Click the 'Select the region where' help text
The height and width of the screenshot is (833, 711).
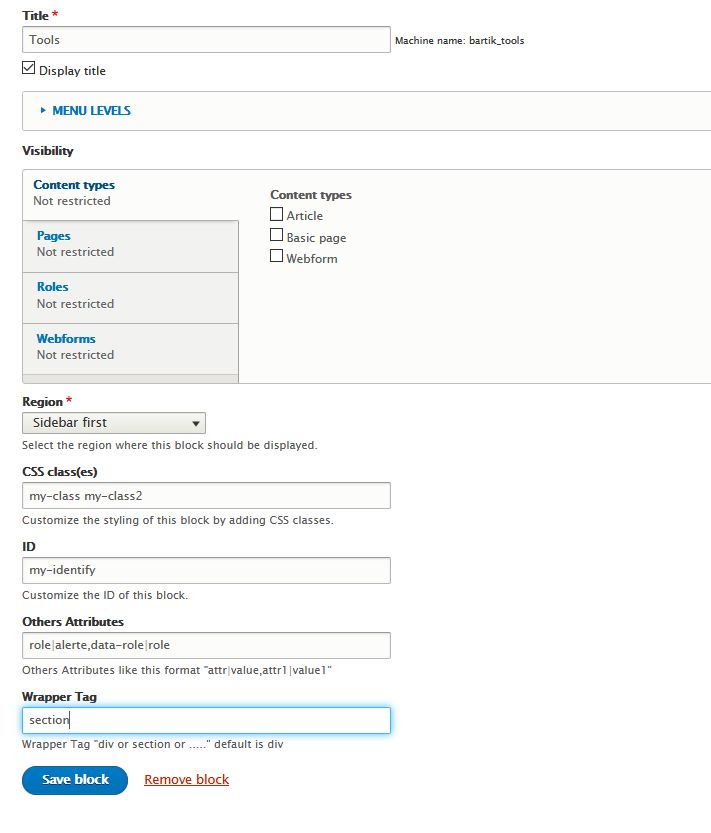(170, 445)
